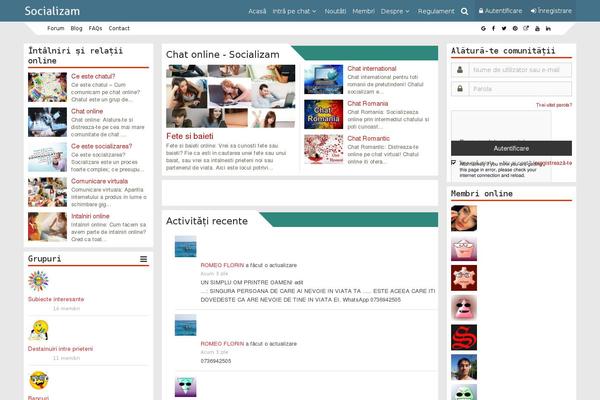The width and height of the screenshot is (600, 400).
Task: Expand the Despre dropdown menu
Action: coord(395,11)
